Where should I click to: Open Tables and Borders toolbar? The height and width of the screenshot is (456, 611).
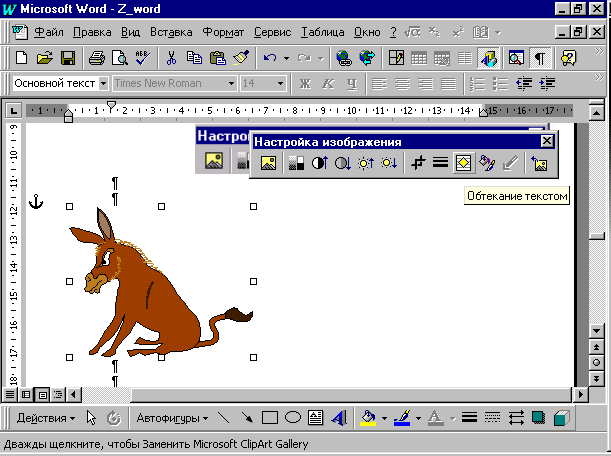click(396, 58)
